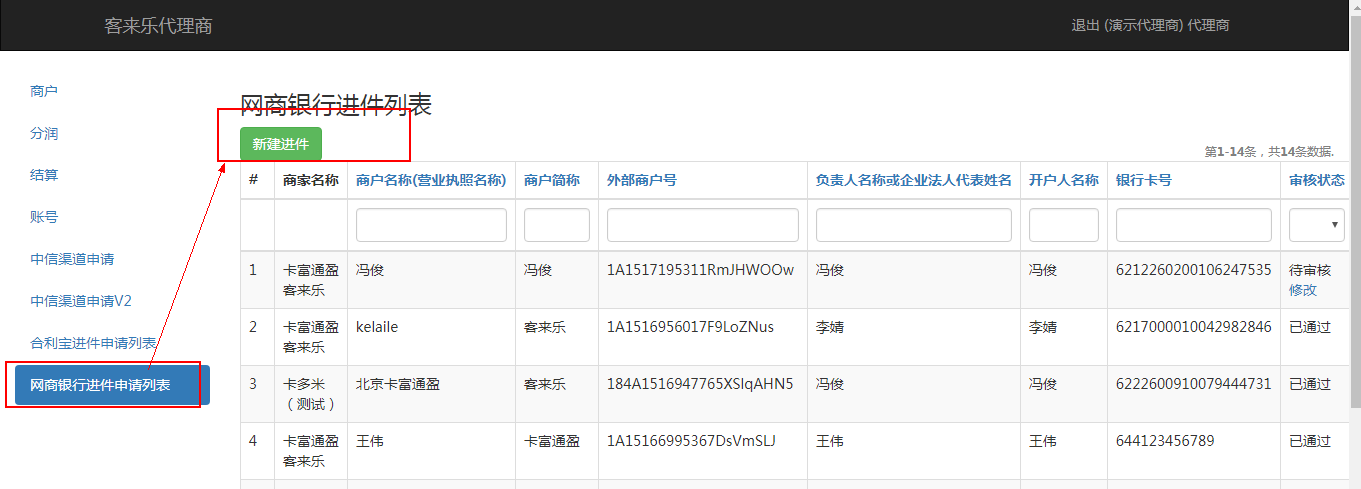This screenshot has height=489, width=1361.
Task: Click bank card number 6222600910079444731
Action: point(1194,384)
